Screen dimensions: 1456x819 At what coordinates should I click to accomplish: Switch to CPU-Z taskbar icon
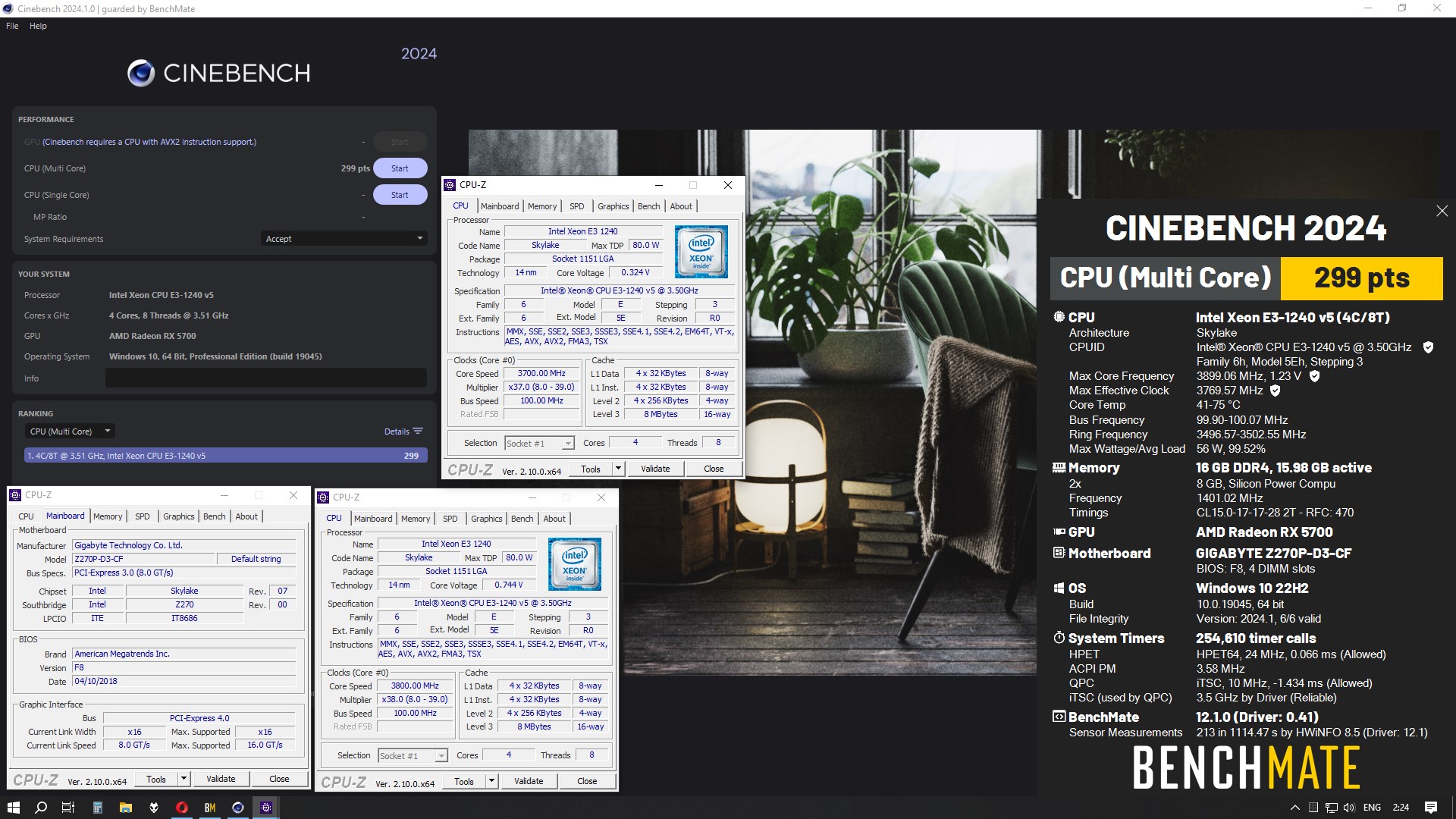pos(266,808)
